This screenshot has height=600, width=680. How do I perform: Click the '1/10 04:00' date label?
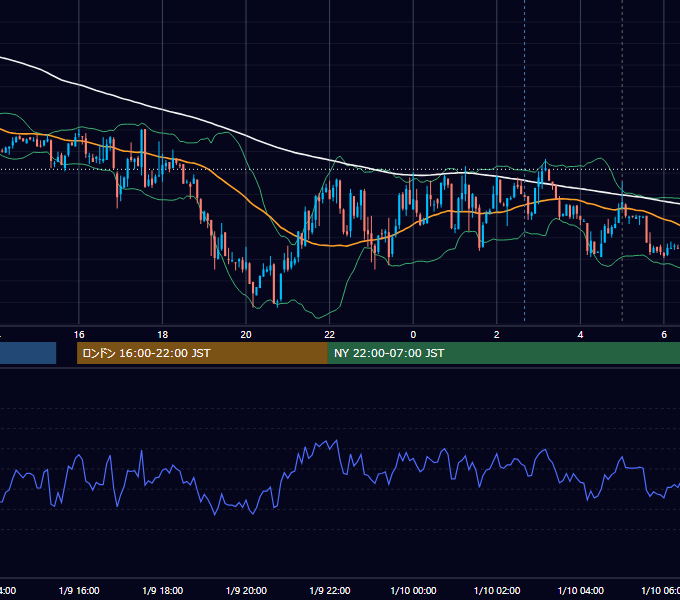coord(581,590)
